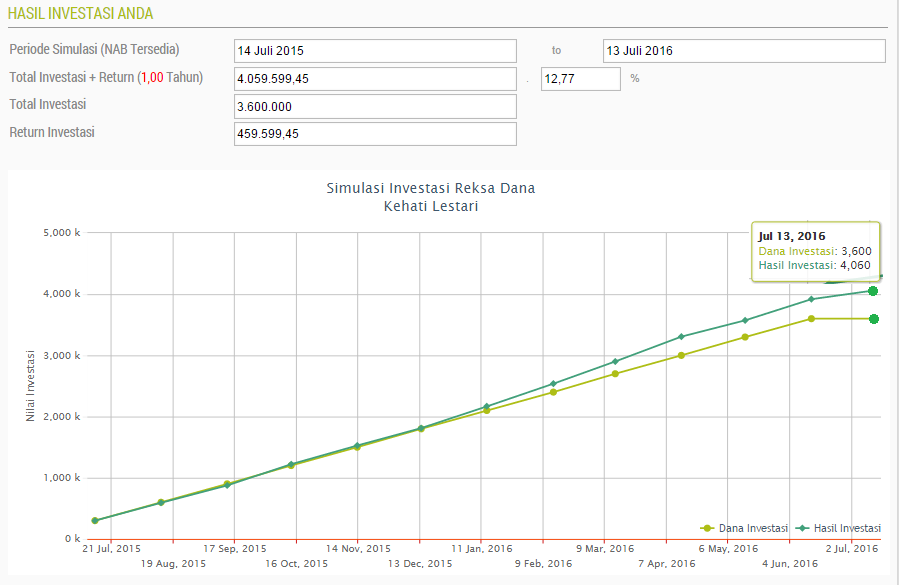
Task: Click the 6 May, 2016 x-axis label
Action: click(728, 549)
